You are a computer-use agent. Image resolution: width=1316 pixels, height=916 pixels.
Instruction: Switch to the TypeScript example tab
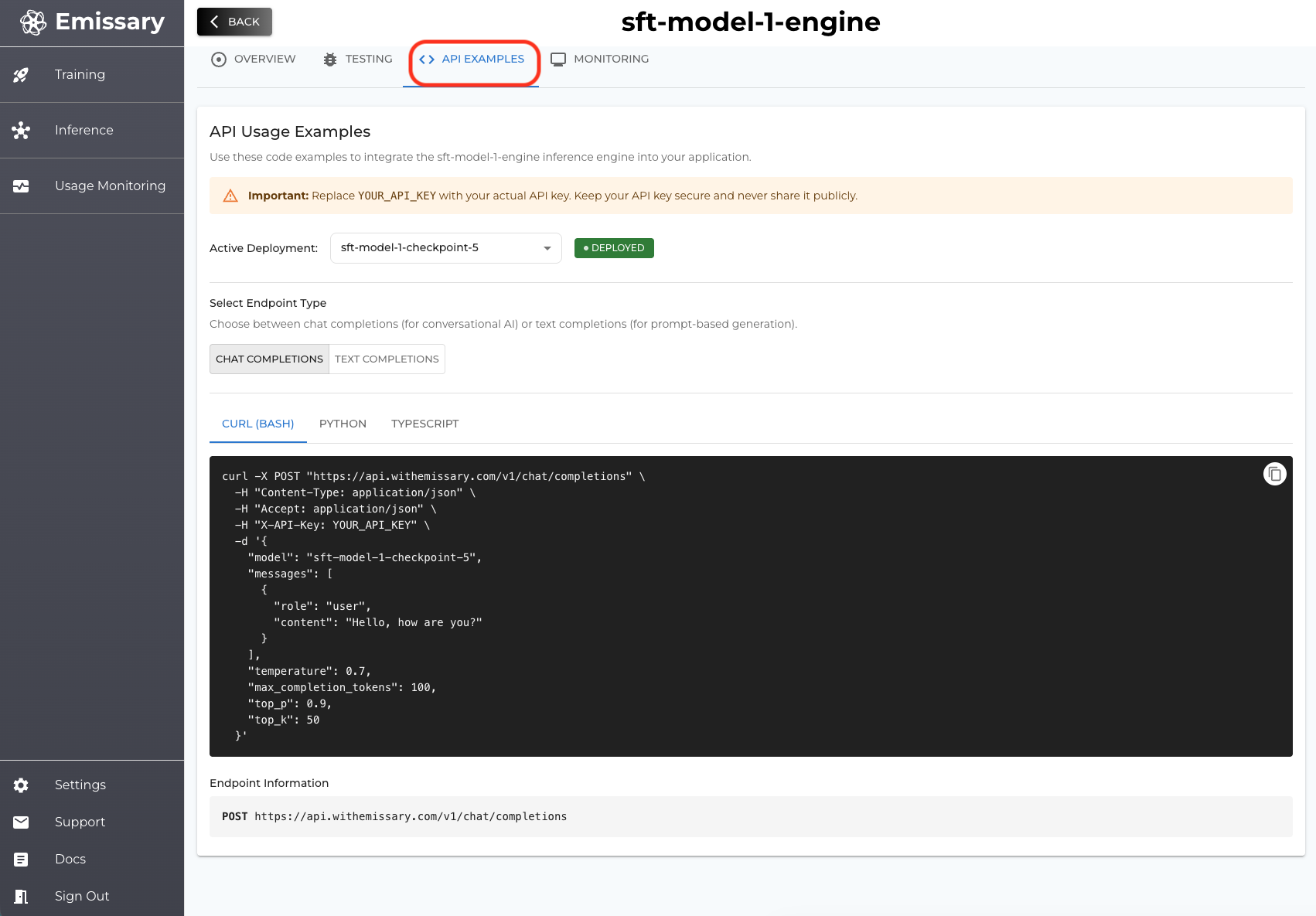424,424
